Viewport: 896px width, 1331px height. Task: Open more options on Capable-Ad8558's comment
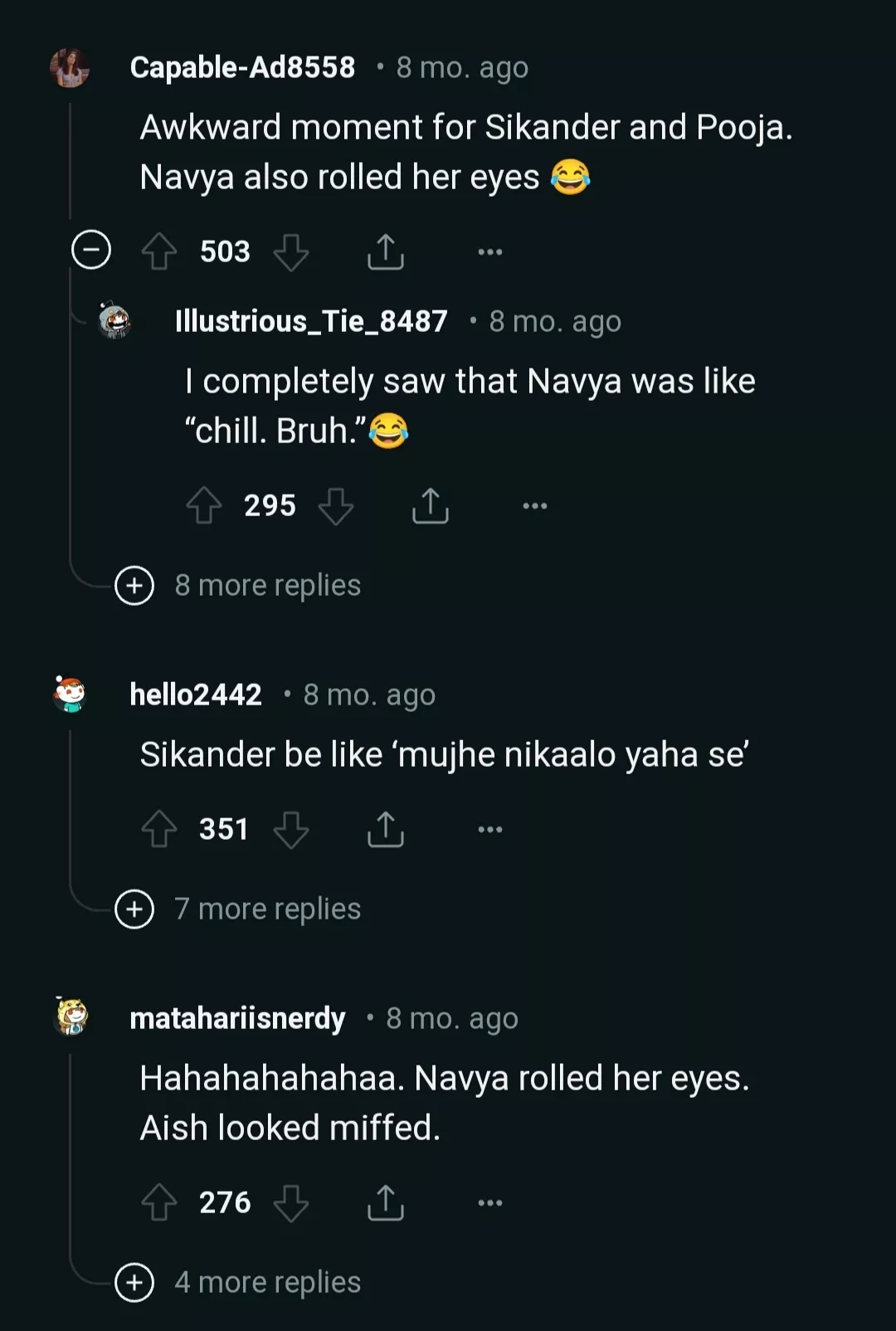(x=490, y=251)
